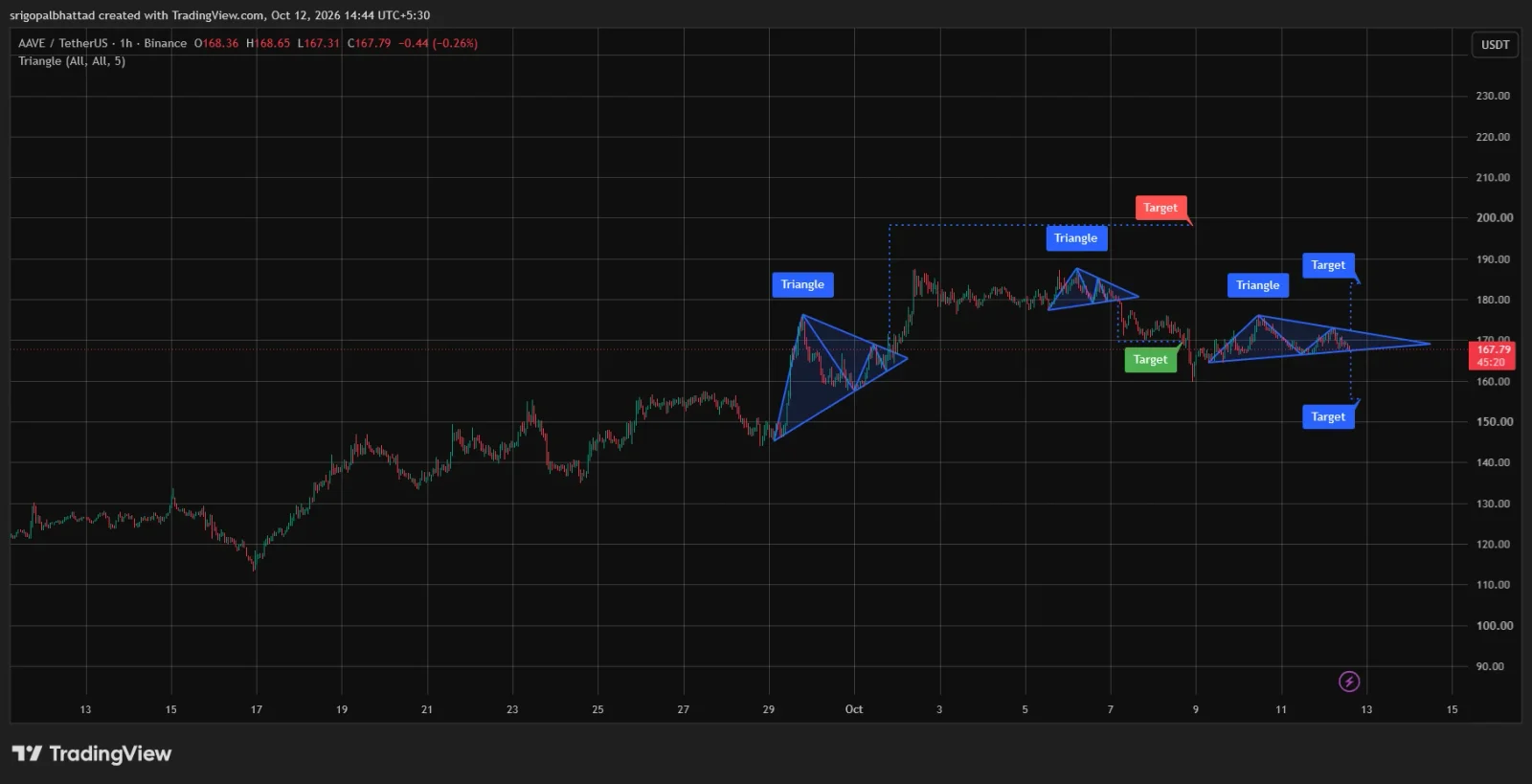
Task: Click the Triangle (All, All, 5) indicator legend
Action: 72,61
